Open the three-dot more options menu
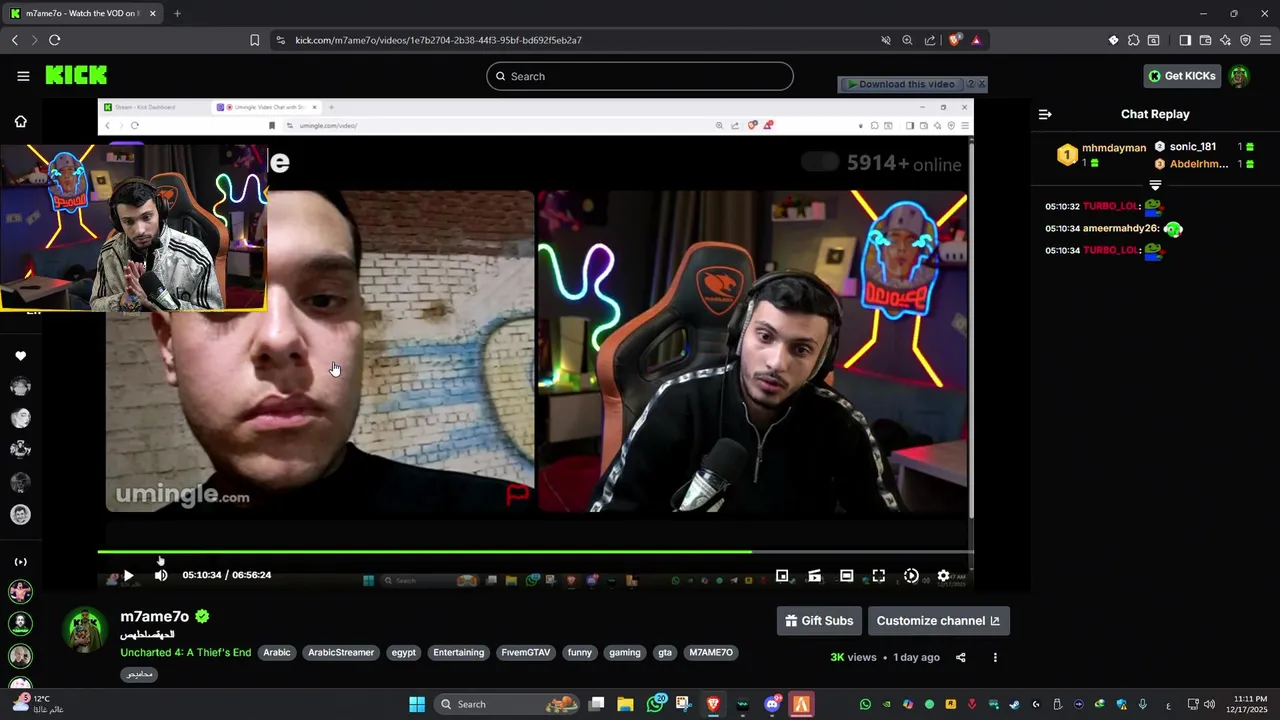The width and height of the screenshot is (1280, 720). coord(995,657)
